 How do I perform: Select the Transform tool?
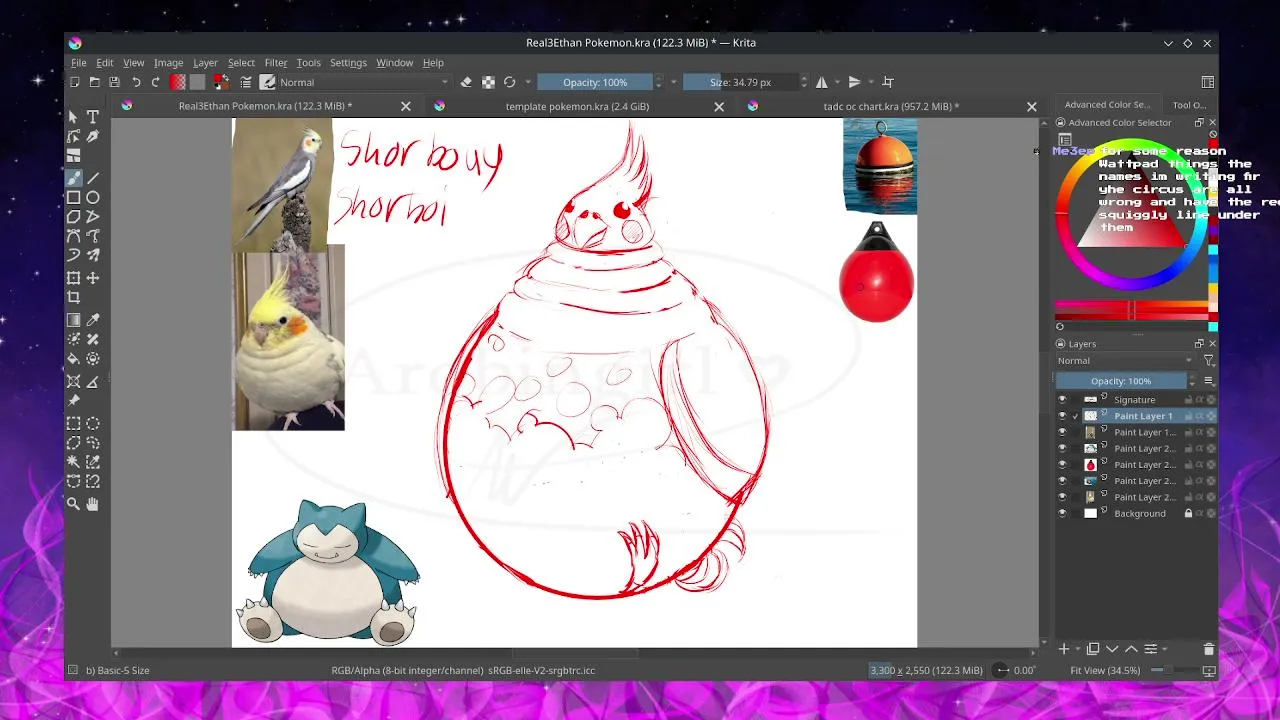point(73,278)
